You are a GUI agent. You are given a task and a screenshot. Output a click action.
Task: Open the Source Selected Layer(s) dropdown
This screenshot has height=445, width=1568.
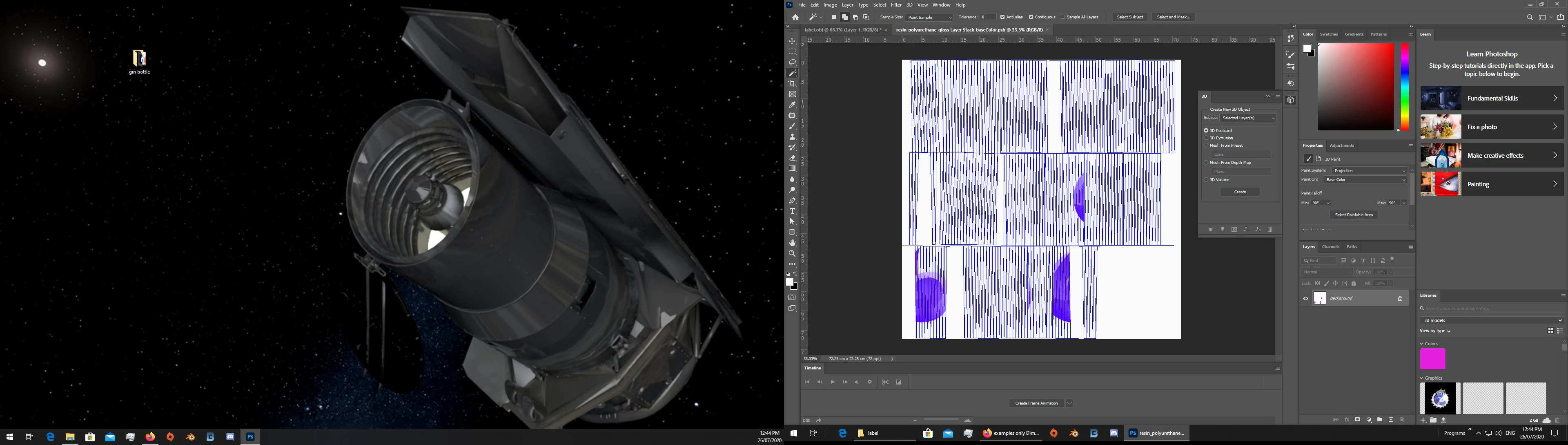pos(1248,118)
